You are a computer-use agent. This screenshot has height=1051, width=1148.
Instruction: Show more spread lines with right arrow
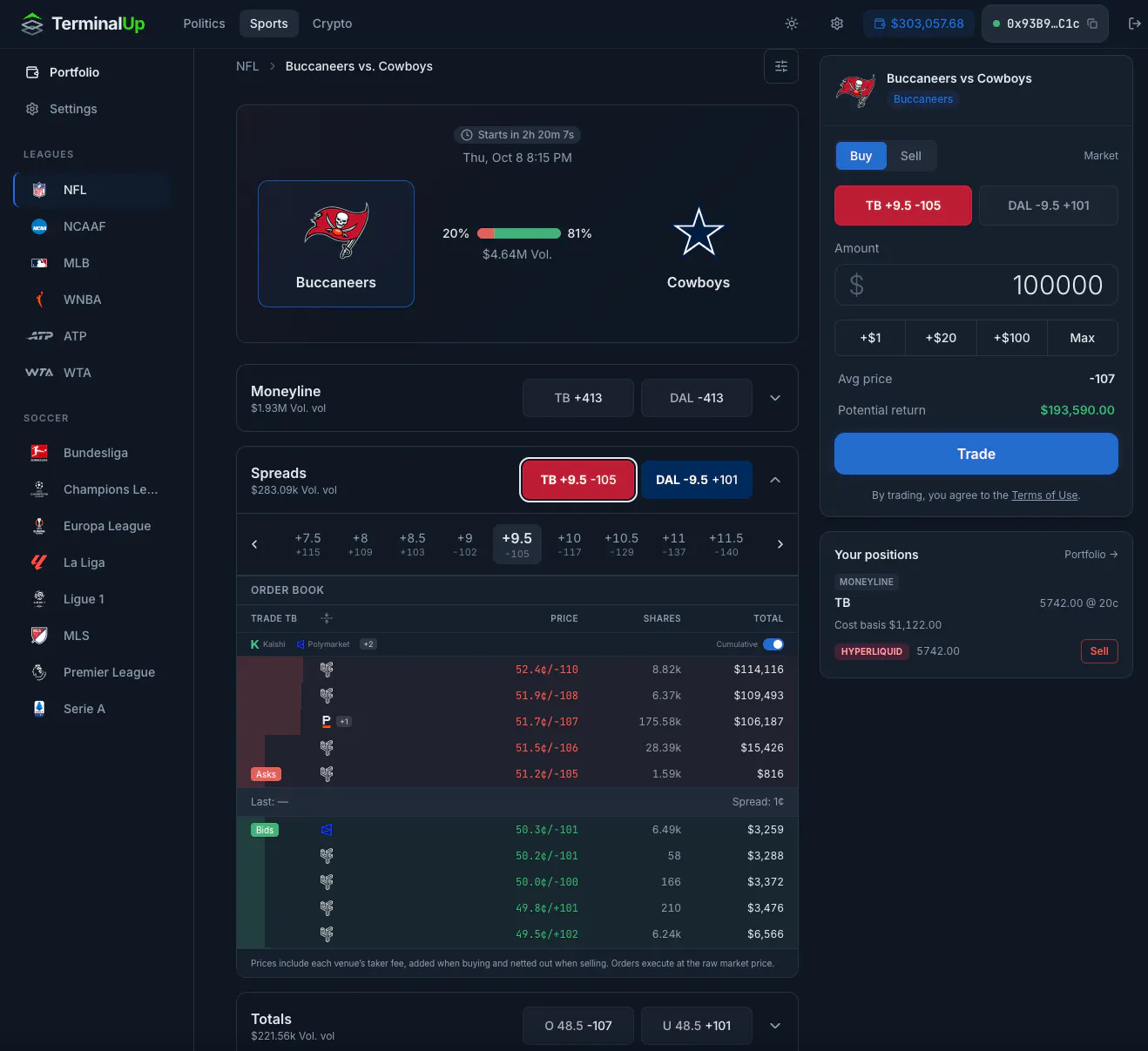click(780, 544)
